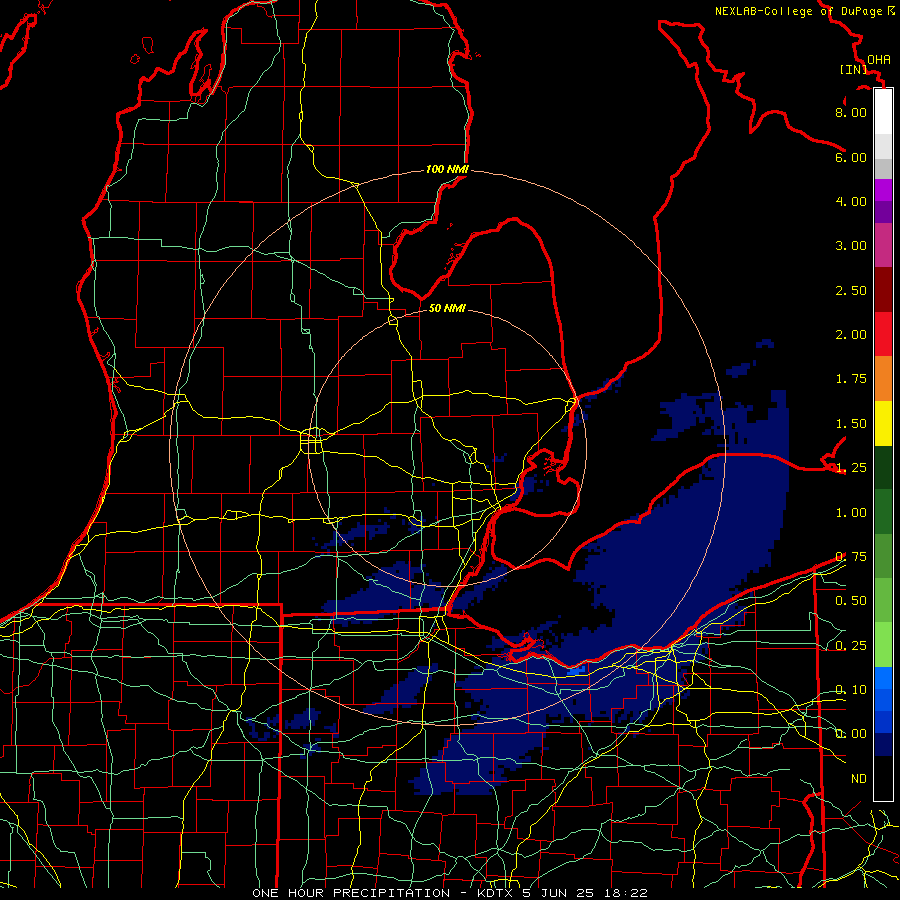The width and height of the screenshot is (900, 900).
Task: Pick the pink legend swatch beside 3.00
Action: [883, 246]
